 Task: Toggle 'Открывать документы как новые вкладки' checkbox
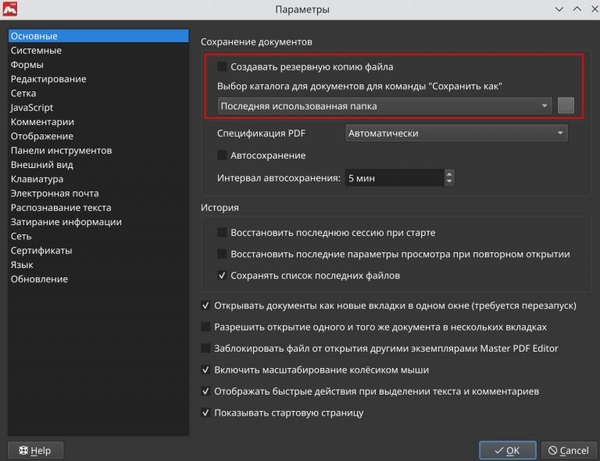[x=205, y=305]
